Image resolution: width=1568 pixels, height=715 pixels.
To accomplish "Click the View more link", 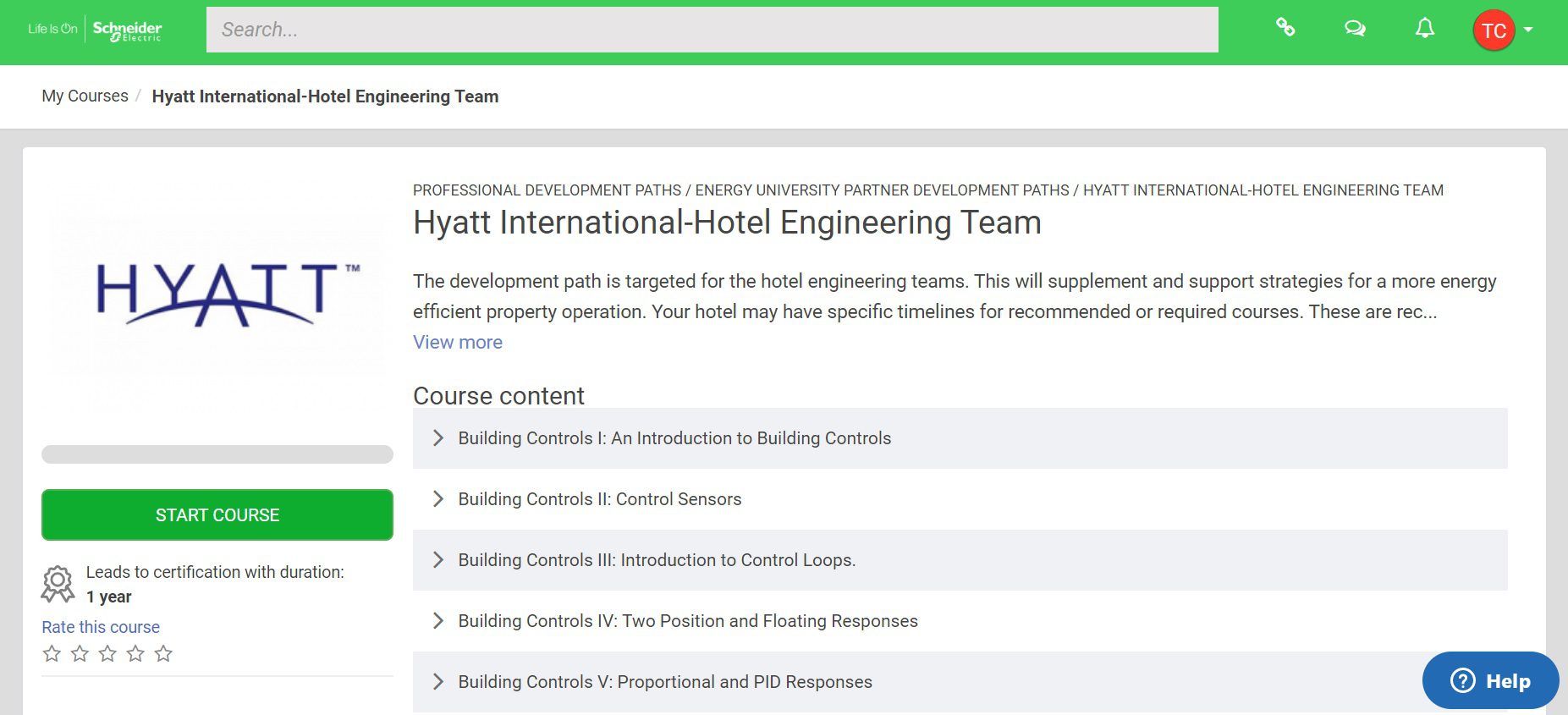I will coord(457,342).
